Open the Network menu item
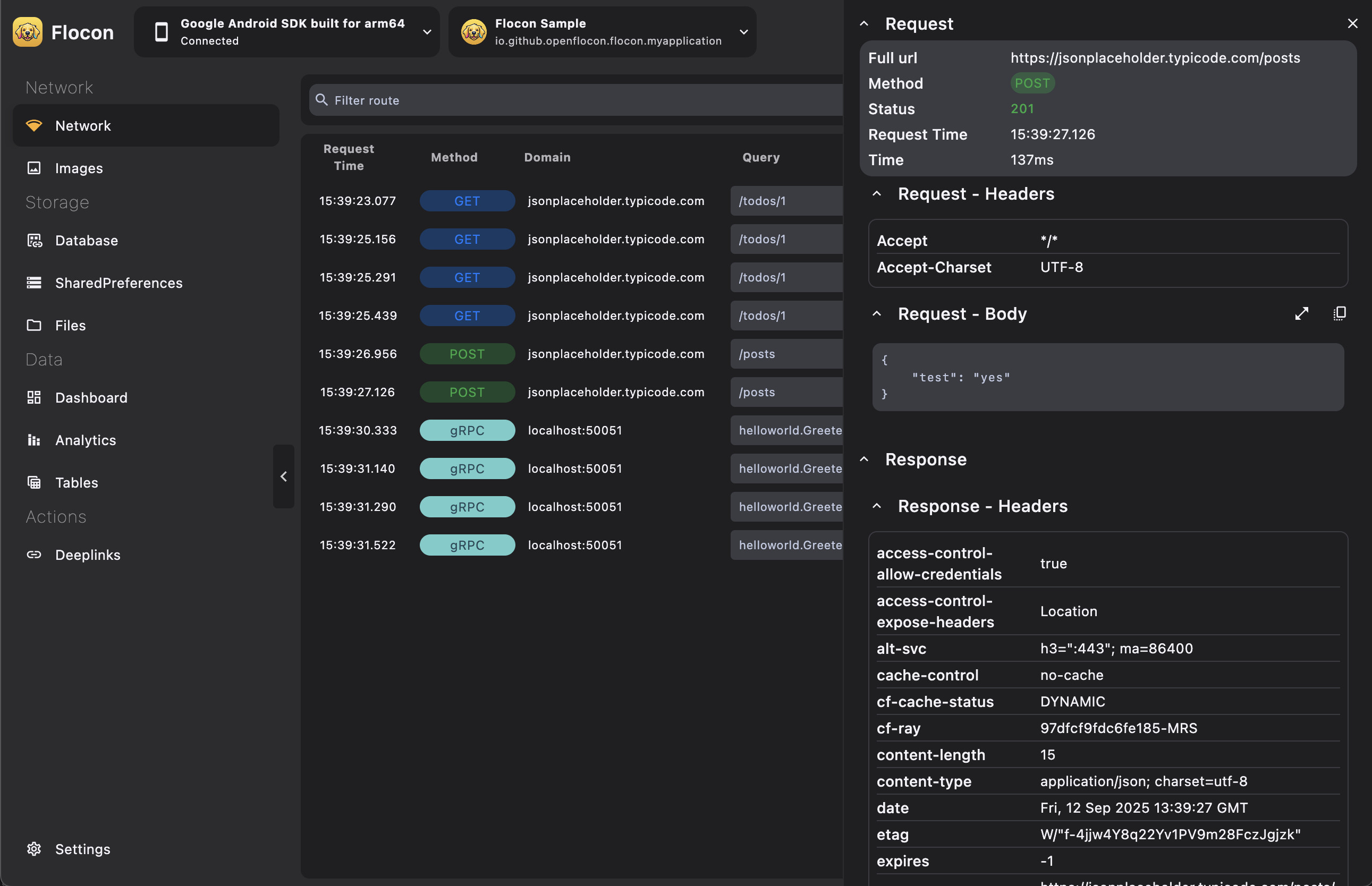 tap(146, 125)
